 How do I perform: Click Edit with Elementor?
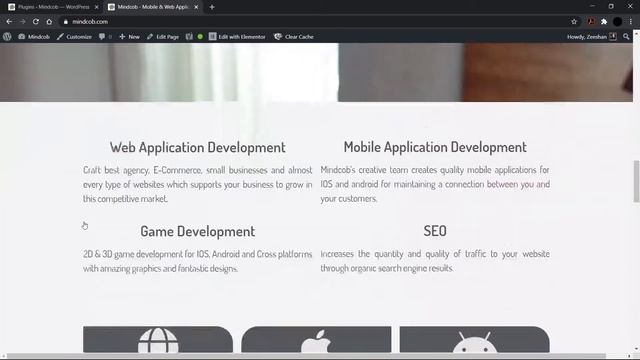tap(237, 37)
